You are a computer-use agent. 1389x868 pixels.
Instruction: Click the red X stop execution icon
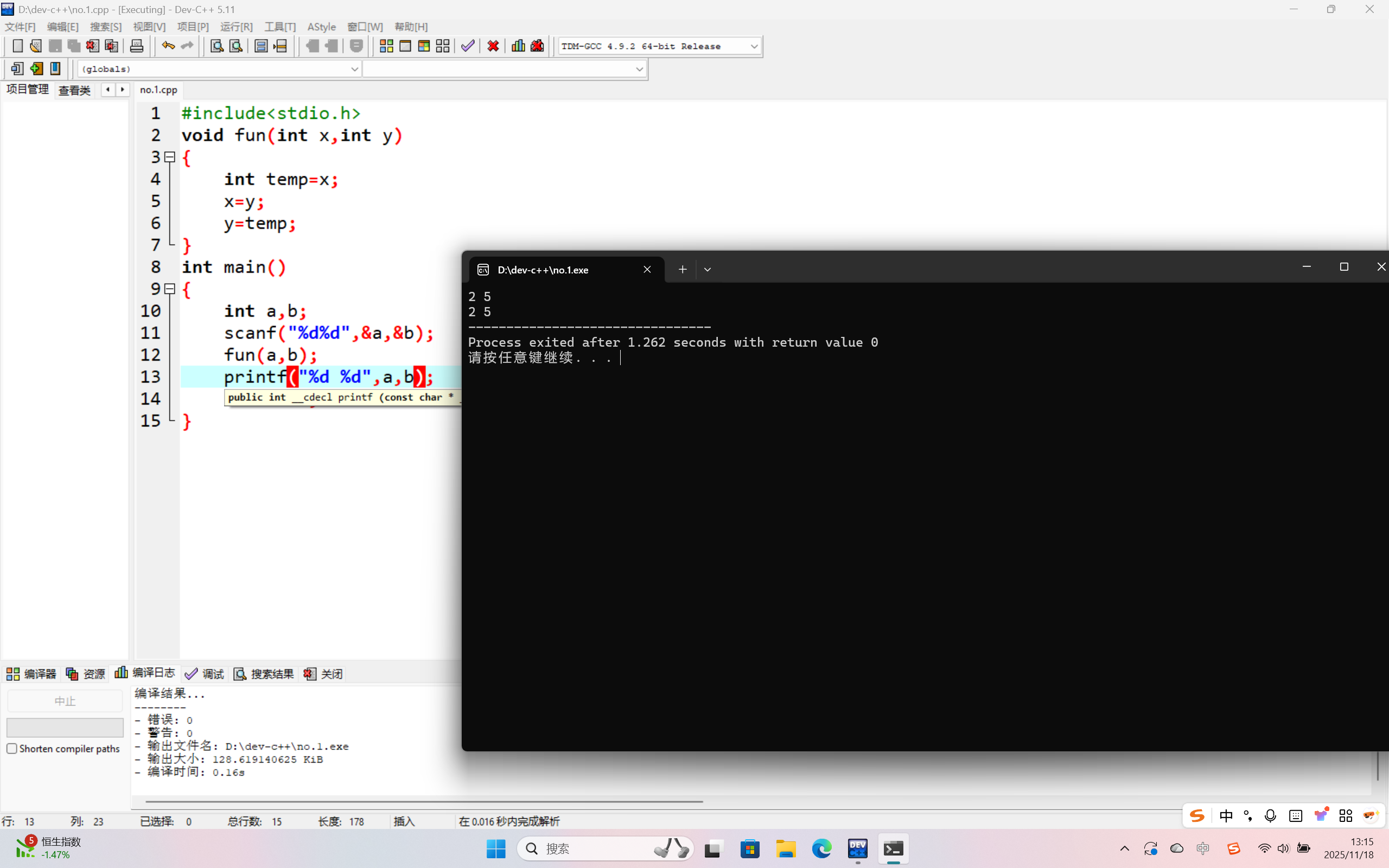(493, 46)
